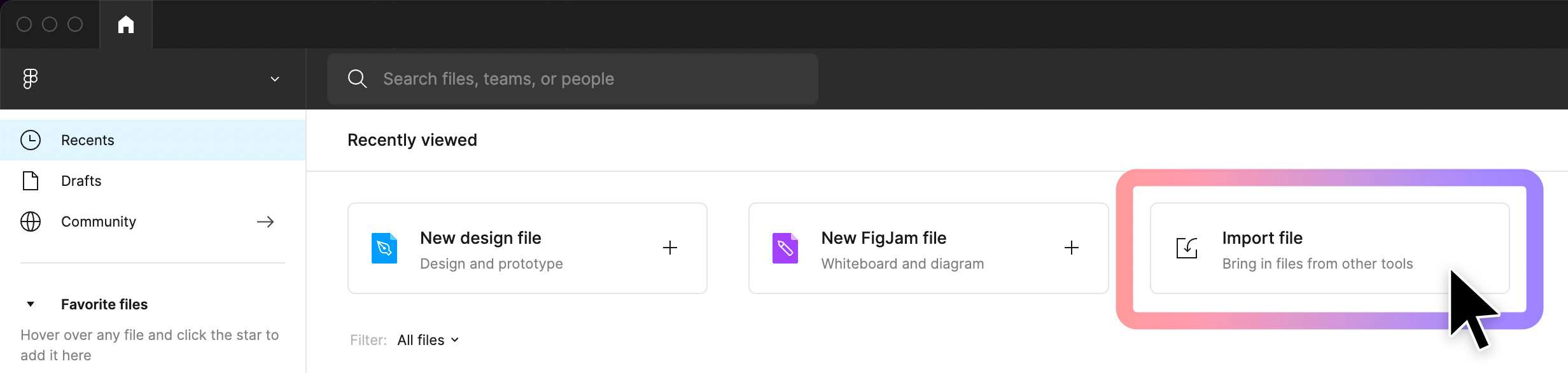Open the workspace switcher chevron
Screen dimensions: 1568x373
[x=275, y=79]
